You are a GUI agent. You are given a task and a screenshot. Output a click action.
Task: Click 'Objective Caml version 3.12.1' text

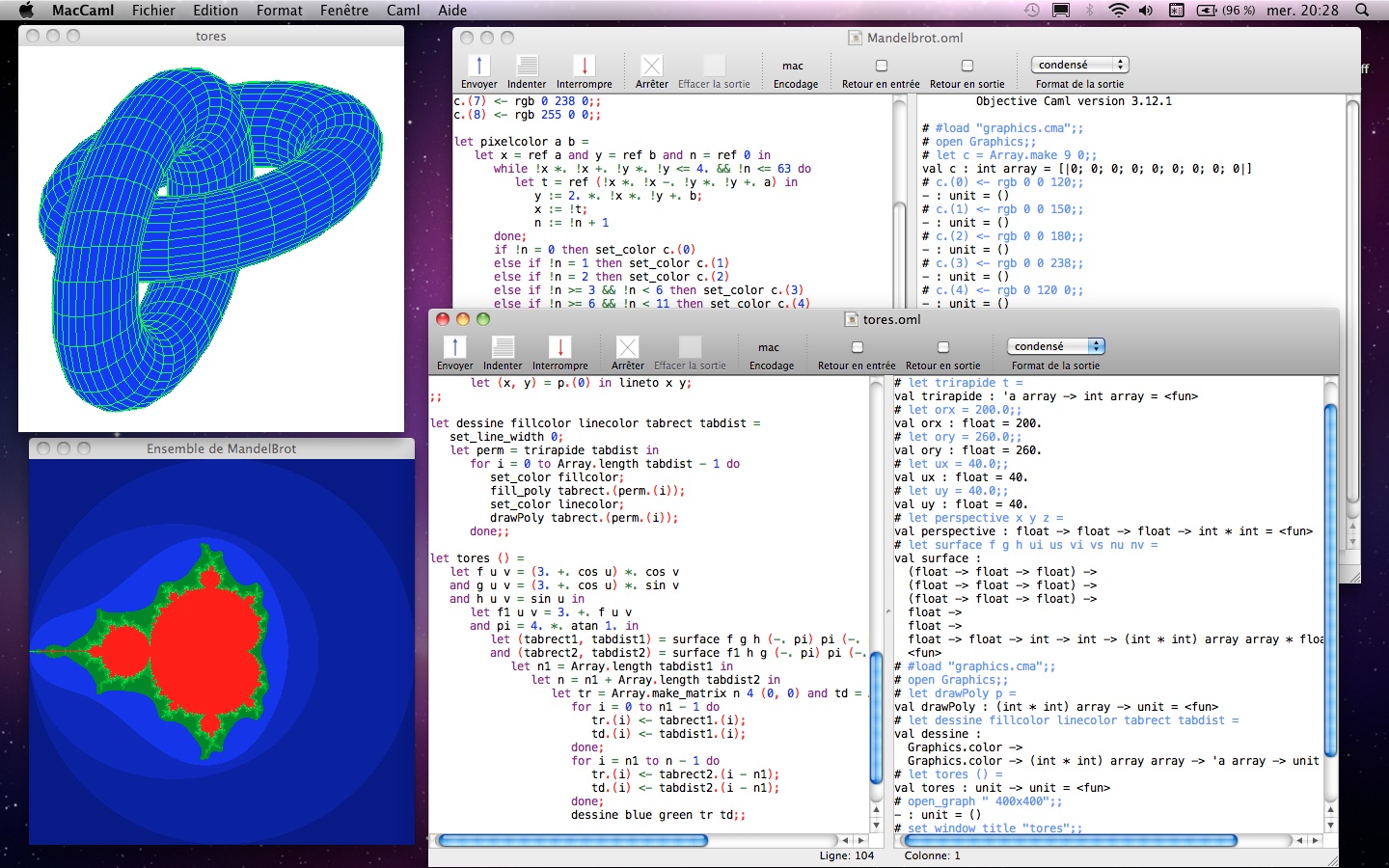click(1074, 101)
